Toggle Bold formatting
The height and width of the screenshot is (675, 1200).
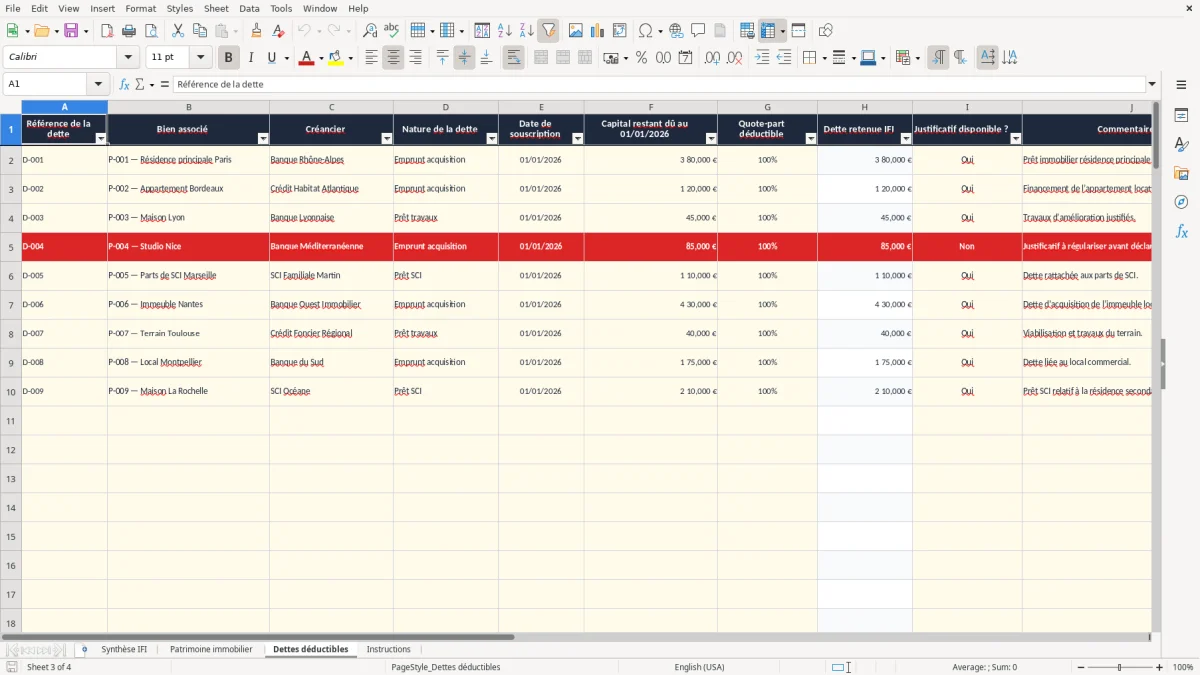(x=229, y=58)
